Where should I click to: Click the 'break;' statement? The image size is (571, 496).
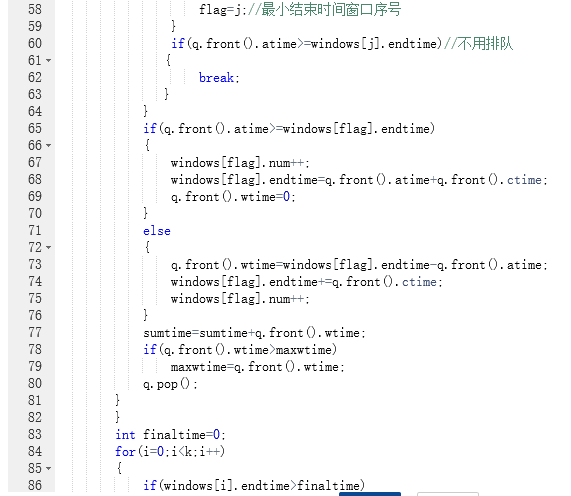pyautogui.click(x=219, y=78)
